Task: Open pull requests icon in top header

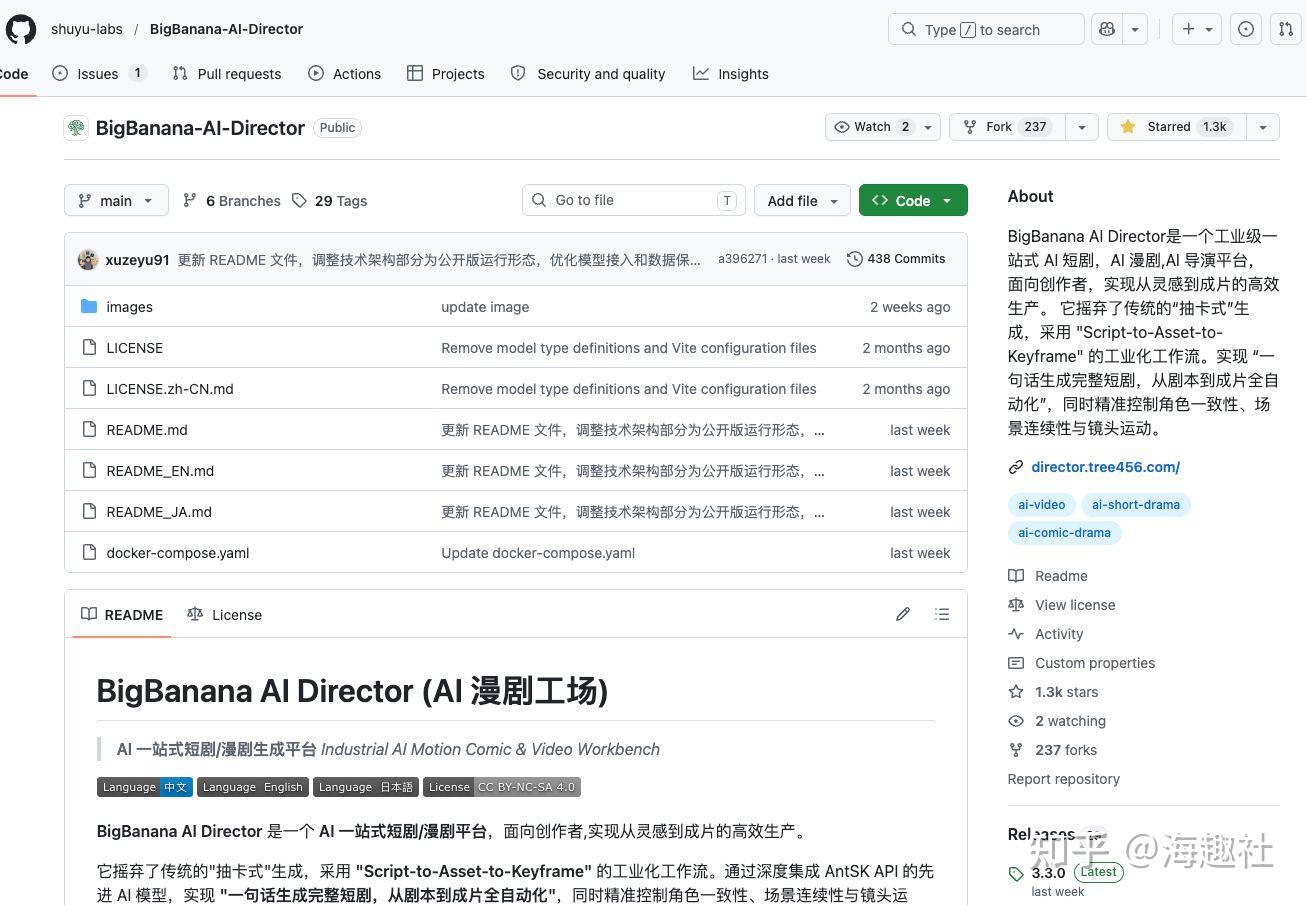Action: [1286, 29]
